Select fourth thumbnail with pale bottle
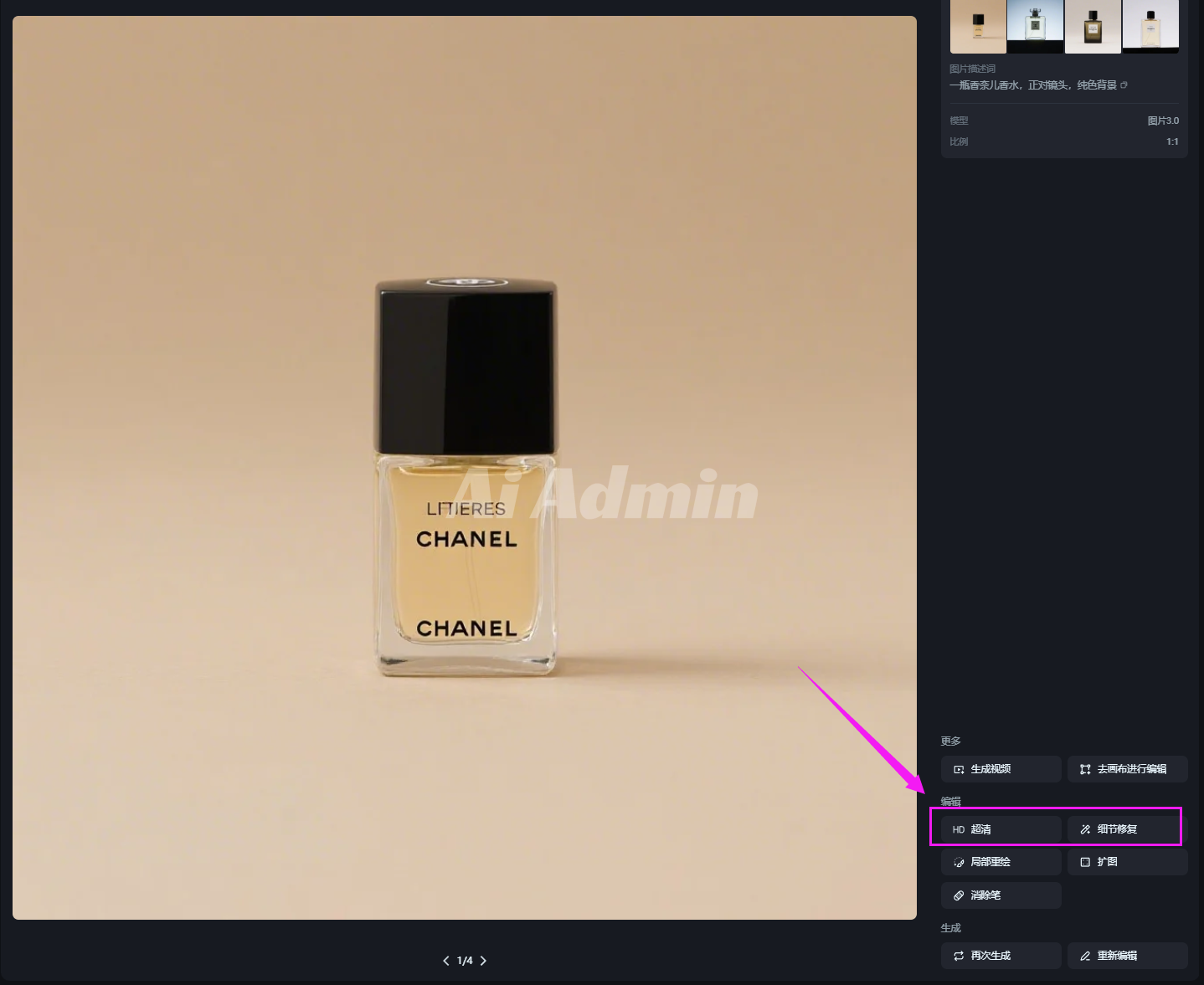 1150,26
